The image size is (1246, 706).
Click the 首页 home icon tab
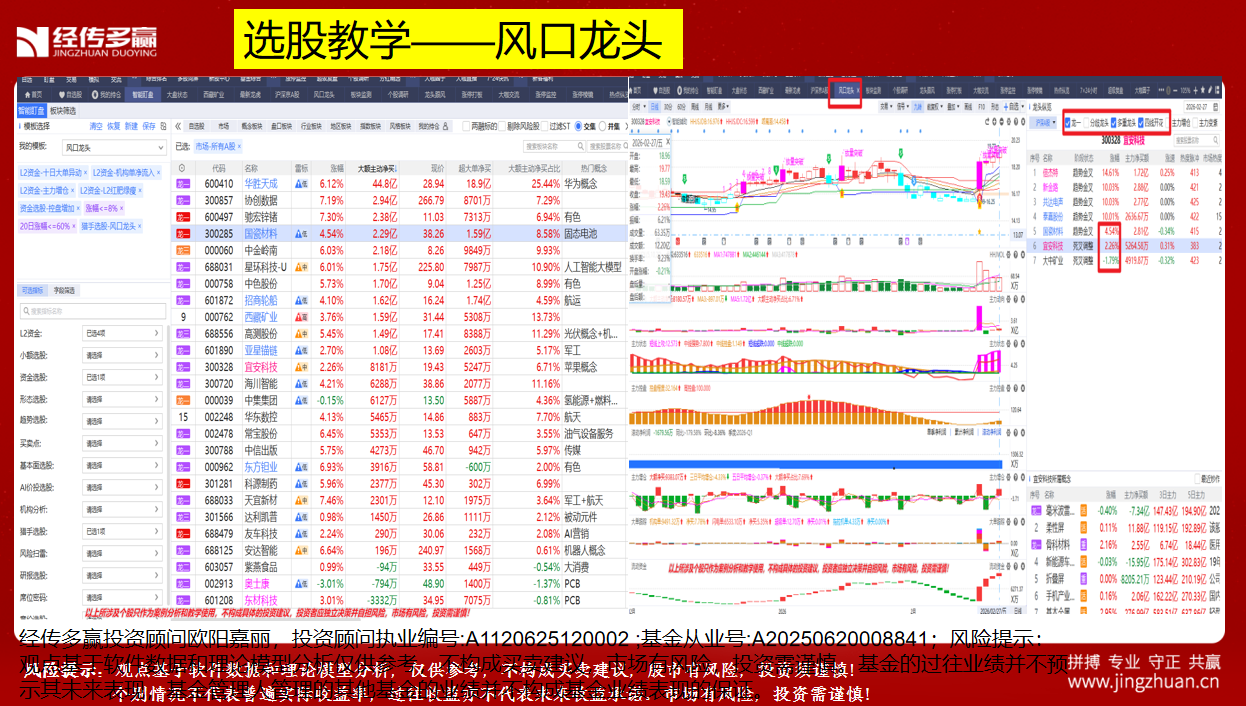pyautogui.click(x=32, y=95)
